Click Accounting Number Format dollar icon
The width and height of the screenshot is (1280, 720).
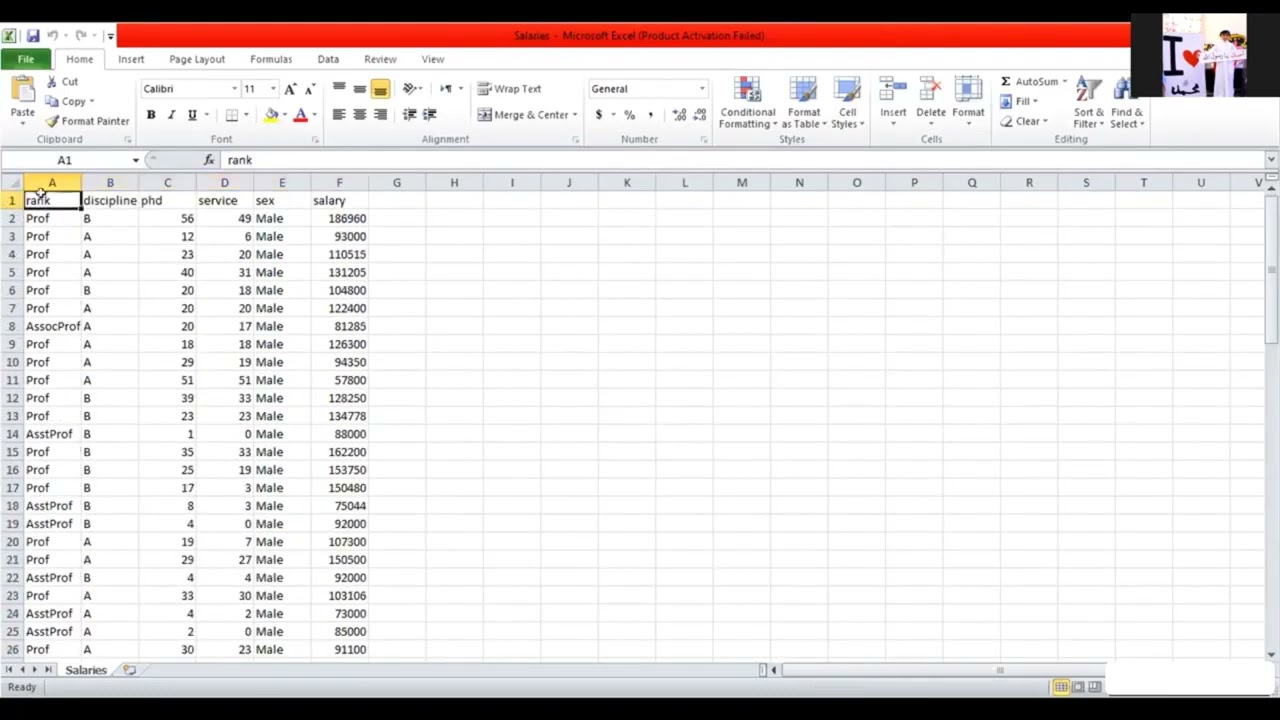(x=599, y=115)
